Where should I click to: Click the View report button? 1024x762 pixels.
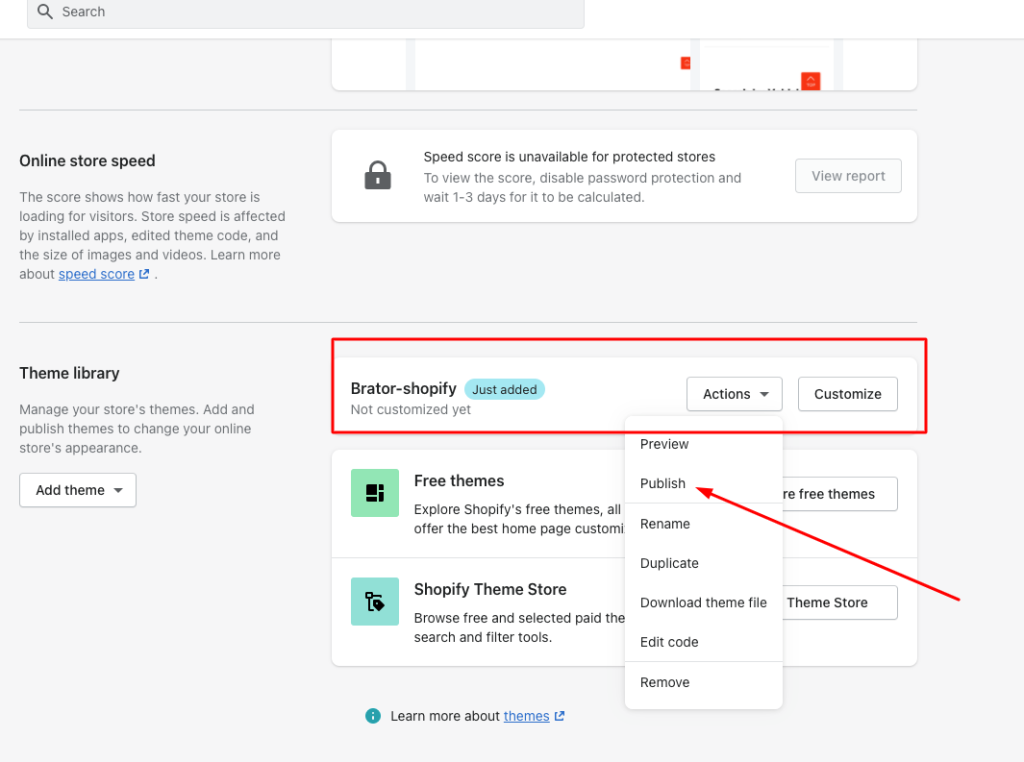tap(848, 176)
